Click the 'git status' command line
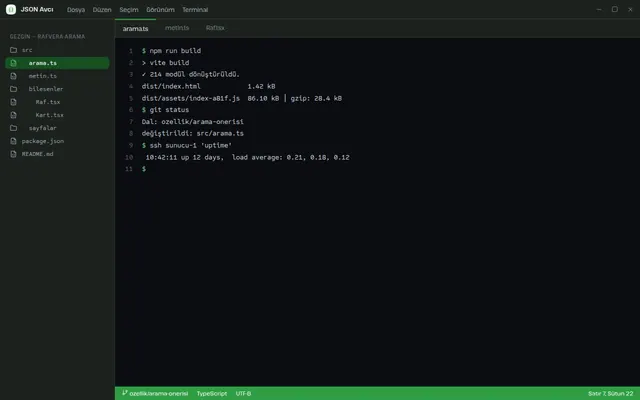 point(165,110)
